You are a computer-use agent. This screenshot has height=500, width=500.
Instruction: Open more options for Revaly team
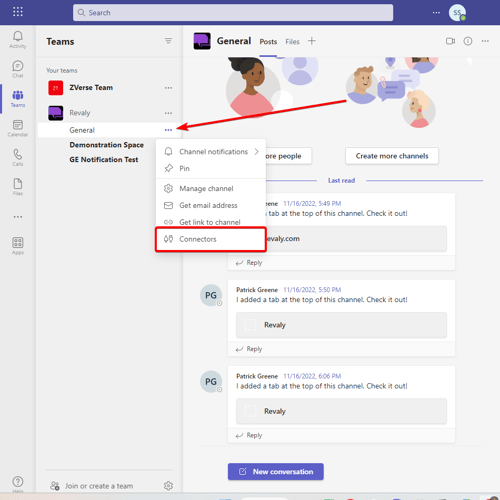tap(168, 113)
